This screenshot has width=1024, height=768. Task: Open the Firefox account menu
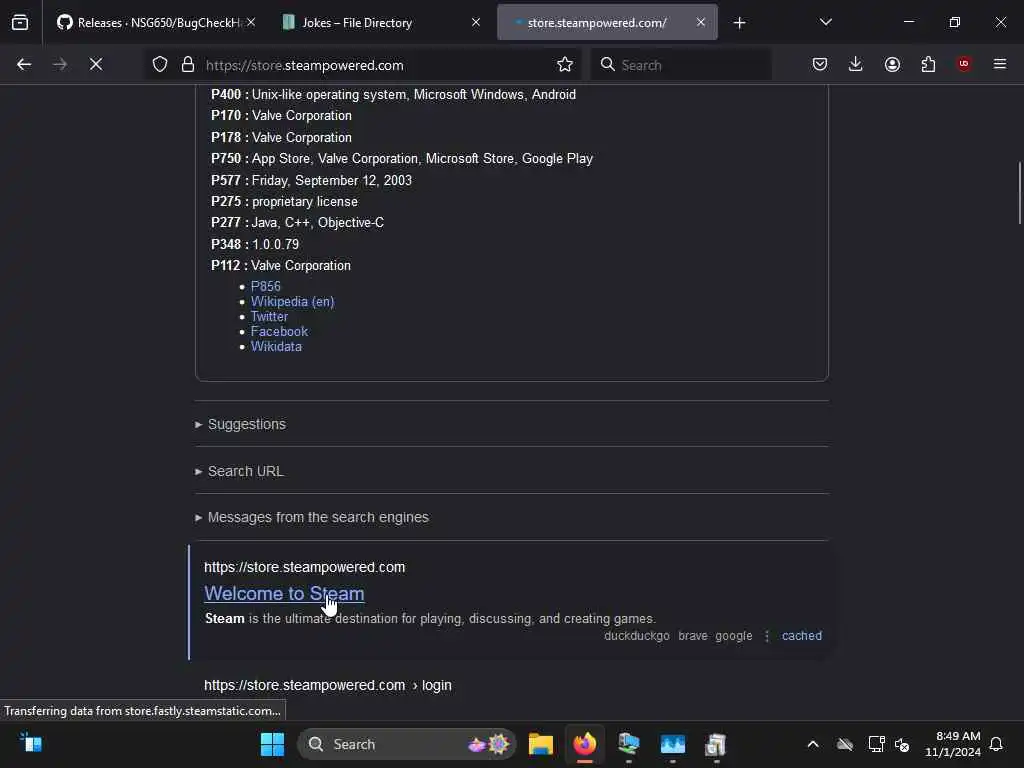[x=892, y=65]
